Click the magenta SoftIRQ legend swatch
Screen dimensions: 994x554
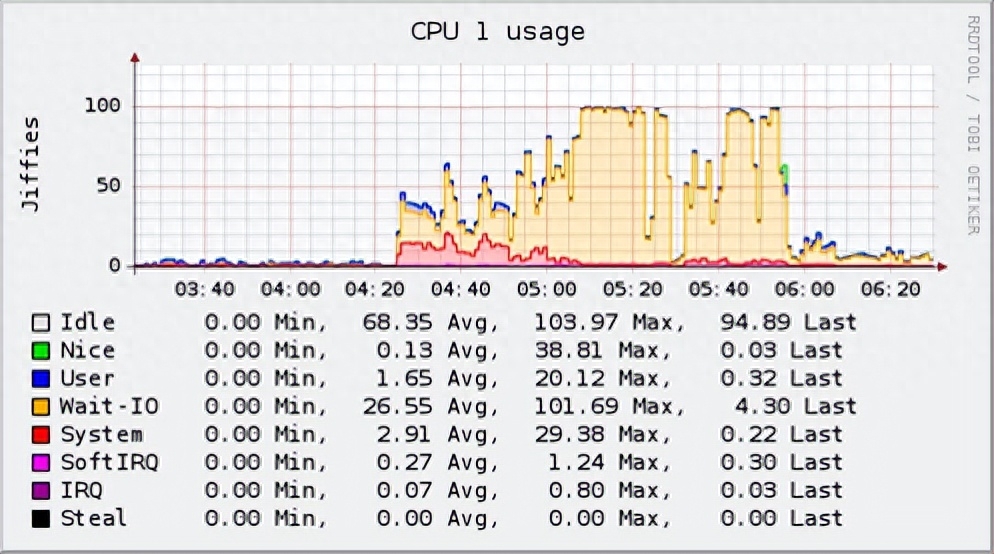pyautogui.click(x=41, y=463)
